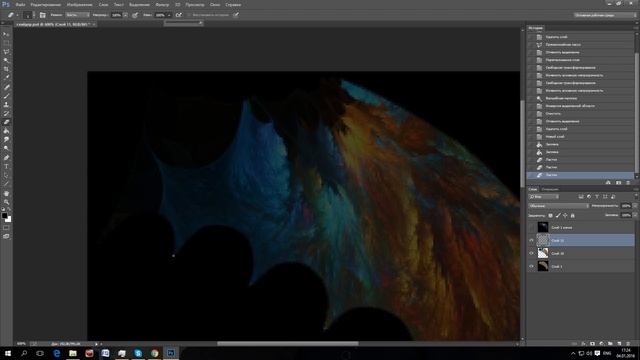
Task: Open the Изображение menu
Action: 80,4
